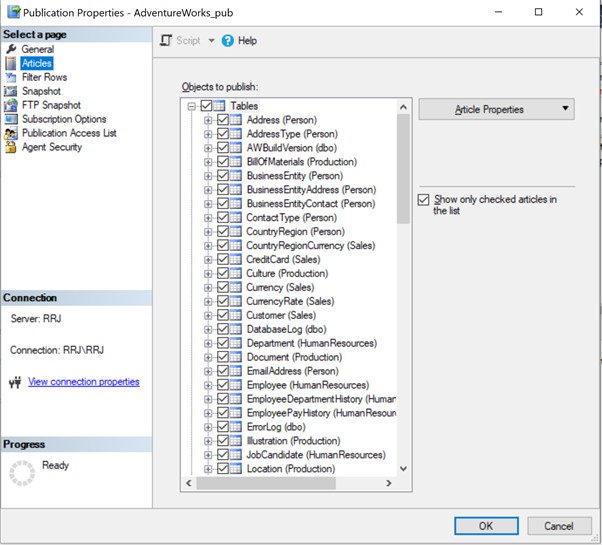Expand the CountryRegionCurrency (Sales) node
The width and height of the screenshot is (602, 545).
pyautogui.click(x=208, y=246)
